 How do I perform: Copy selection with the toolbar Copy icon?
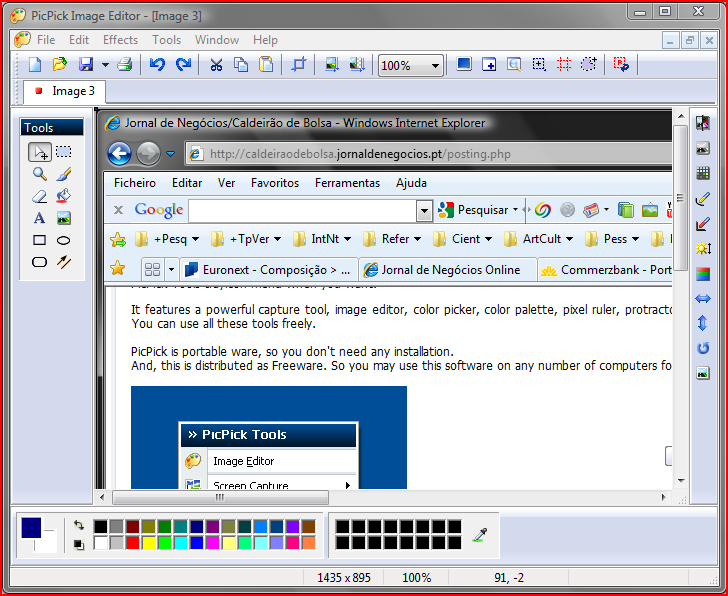240,65
